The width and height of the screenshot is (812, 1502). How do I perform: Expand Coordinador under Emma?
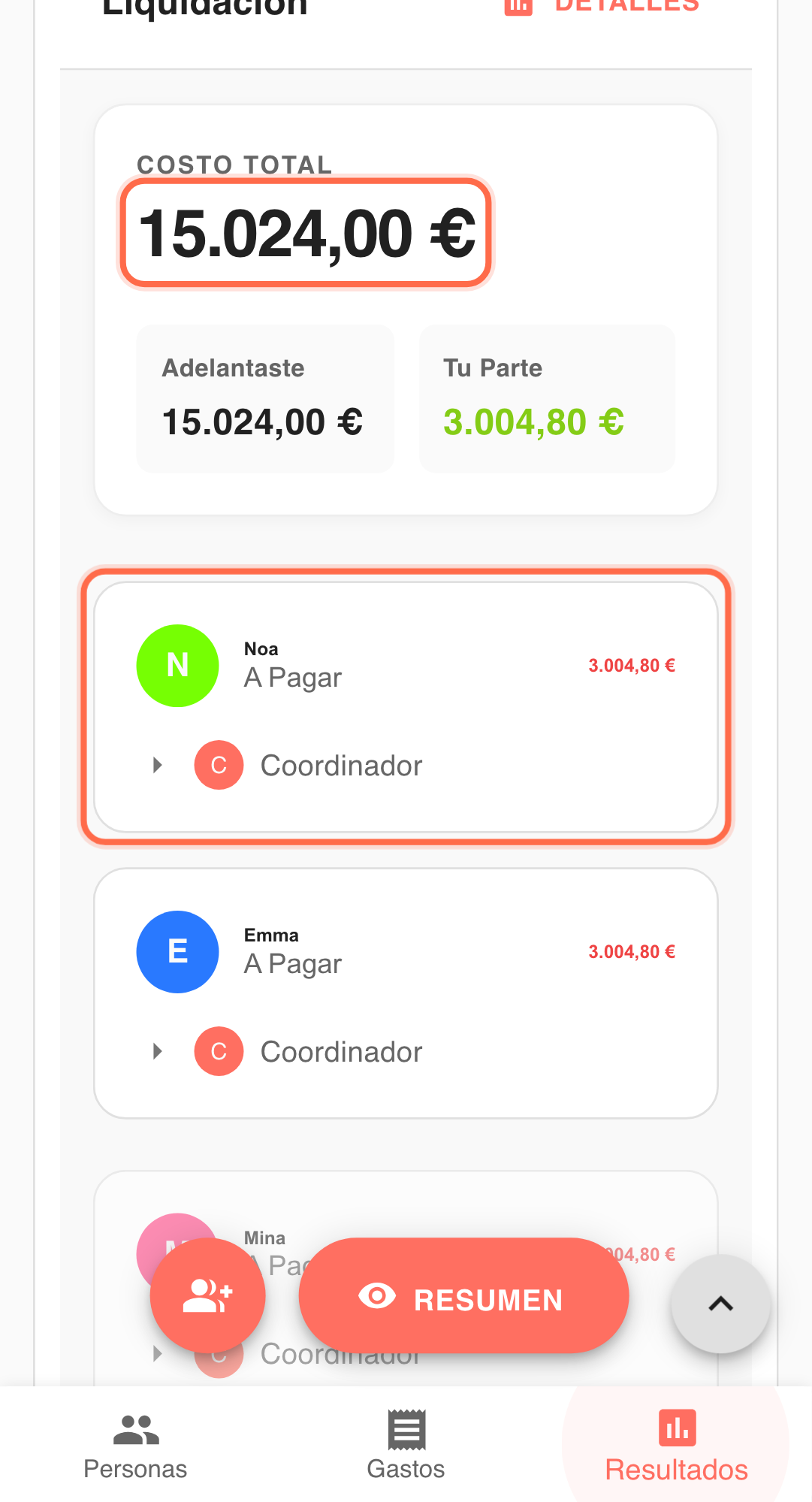(158, 1051)
